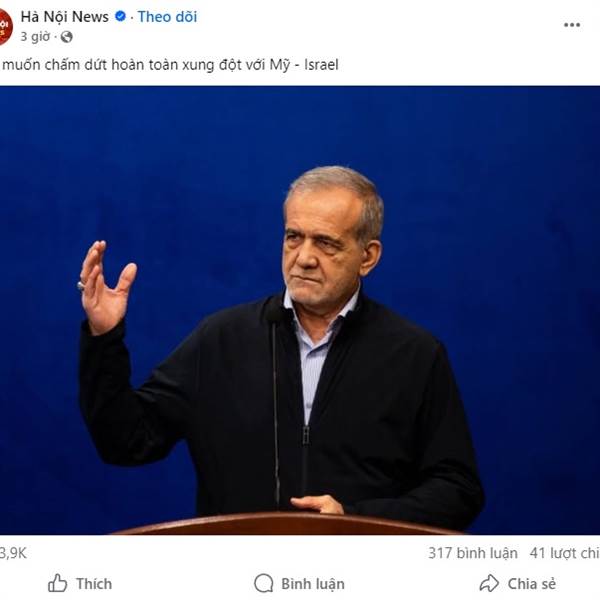Open the Hà Nội News page name
The image size is (600, 600).
point(65,16)
